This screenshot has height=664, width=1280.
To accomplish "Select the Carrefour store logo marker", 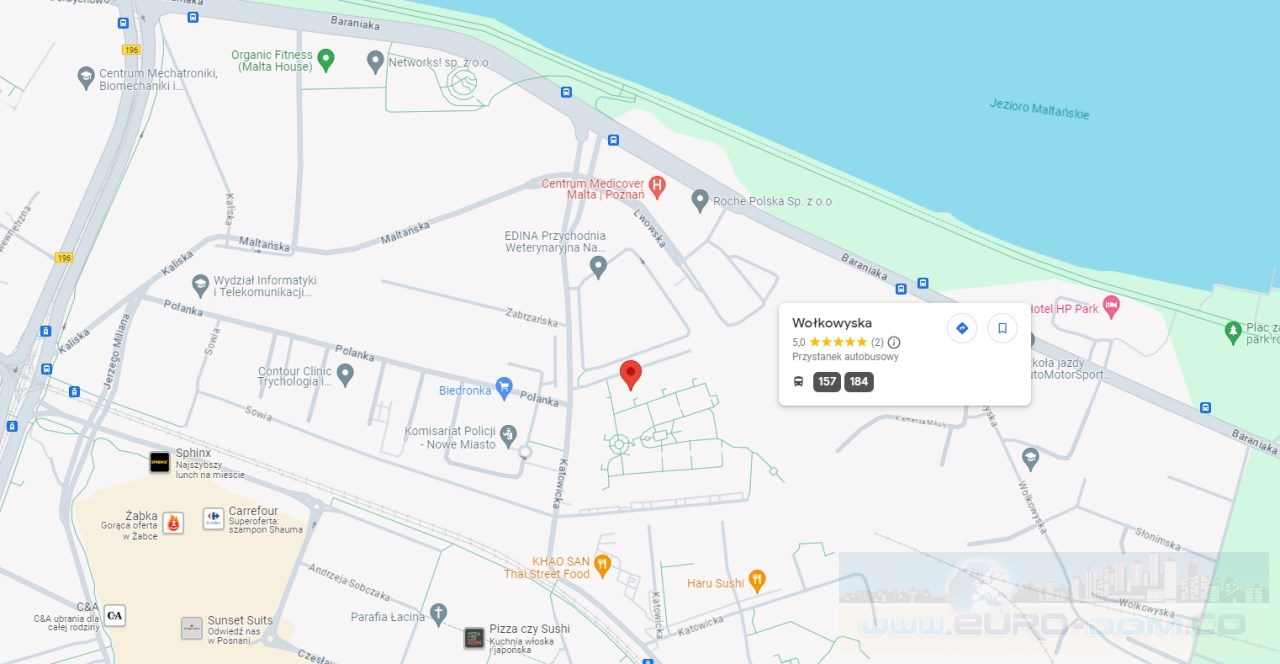I will coord(213,518).
